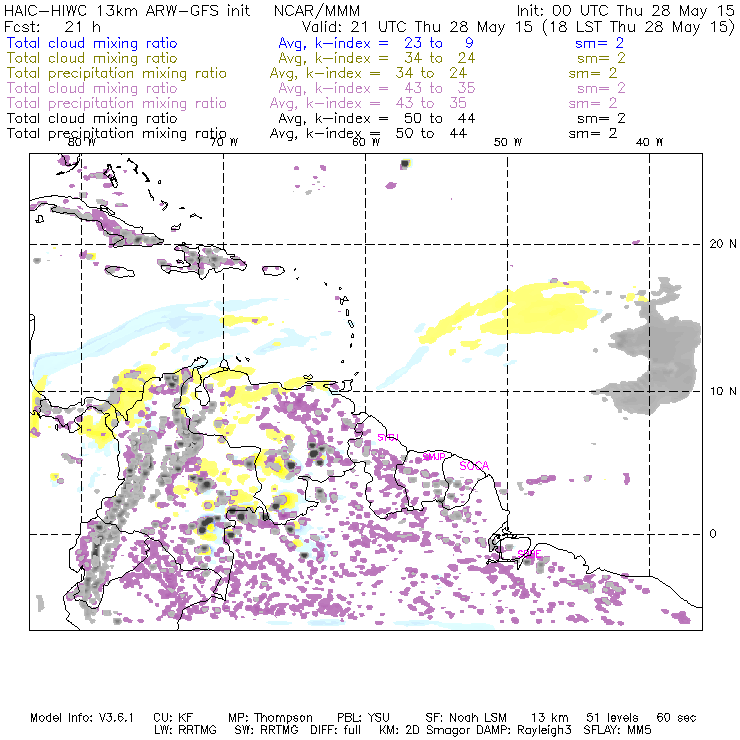
Task: Click the "KM: 2D Smagor" footer entry
Action: pos(425,730)
